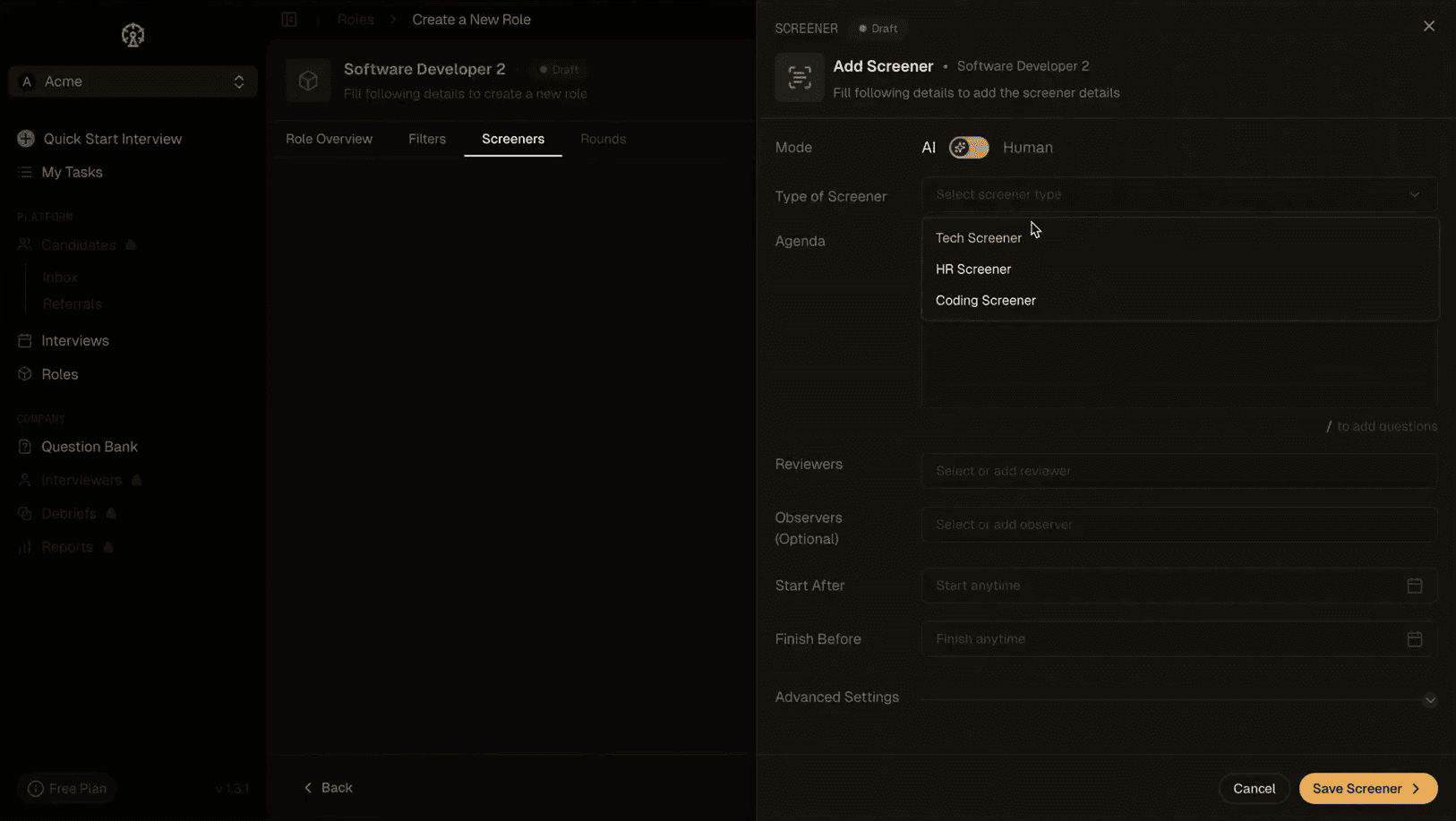
Task: Click the Quick Start Interview icon
Action: pos(25,139)
